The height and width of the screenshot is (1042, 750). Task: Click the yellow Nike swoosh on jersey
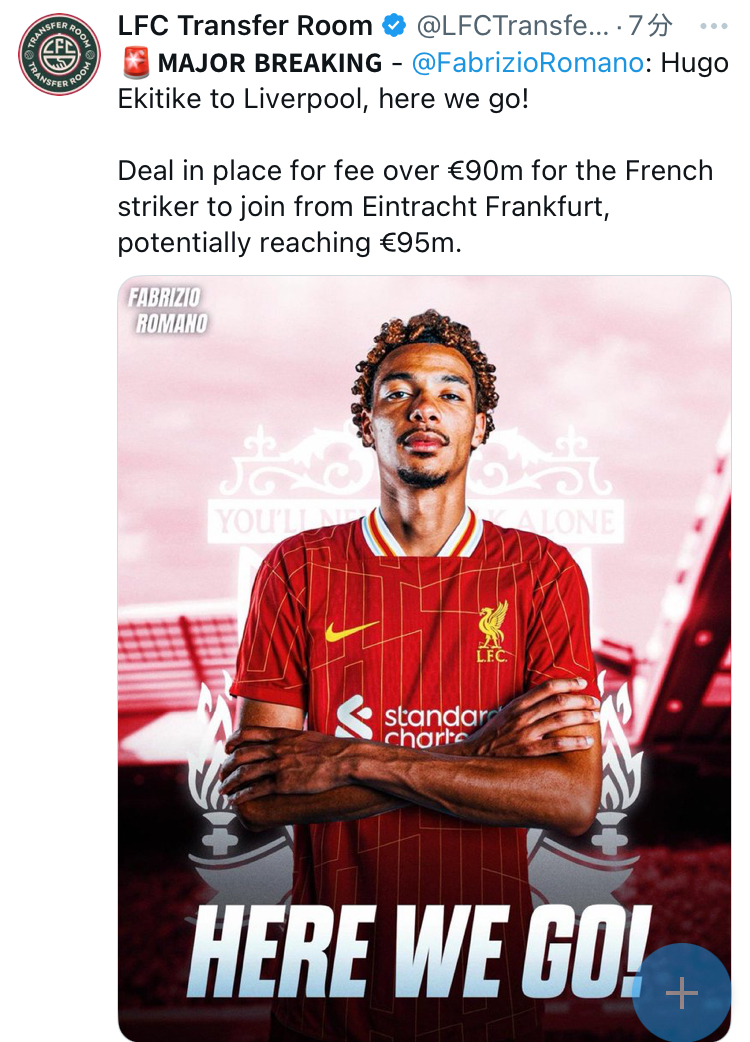tap(351, 630)
